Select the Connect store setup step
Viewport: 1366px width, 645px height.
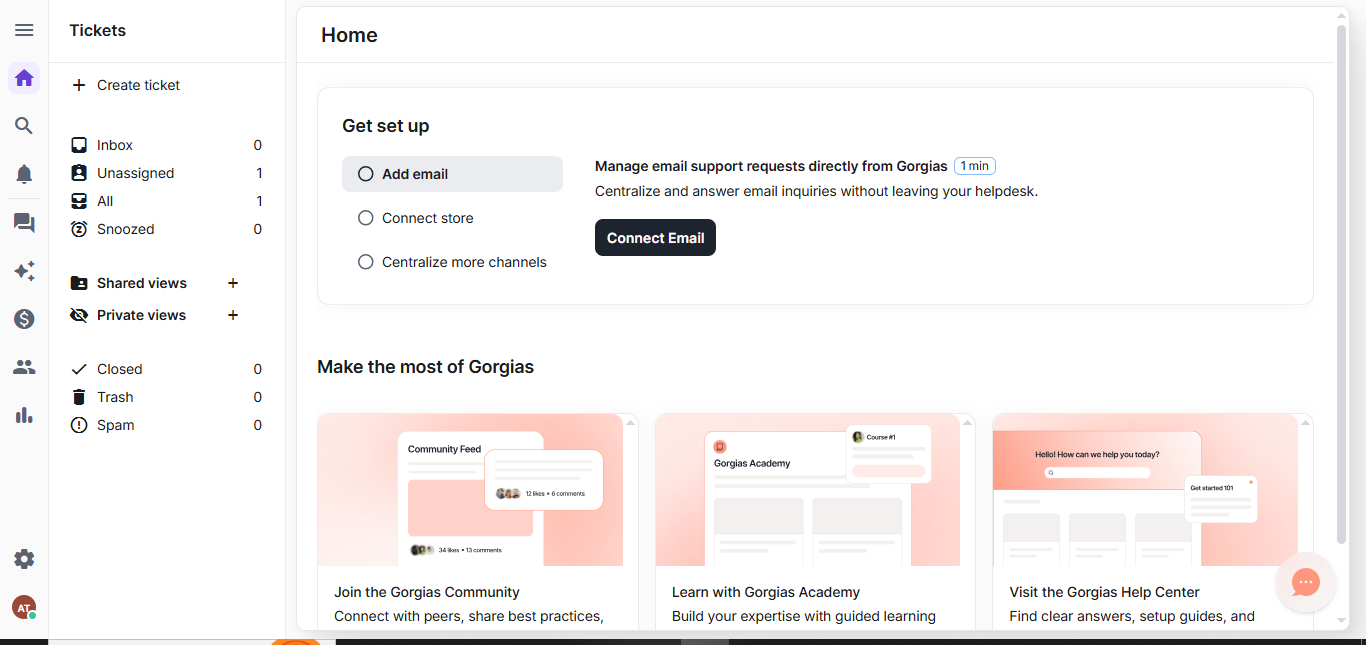pyautogui.click(x=452, y=218)
